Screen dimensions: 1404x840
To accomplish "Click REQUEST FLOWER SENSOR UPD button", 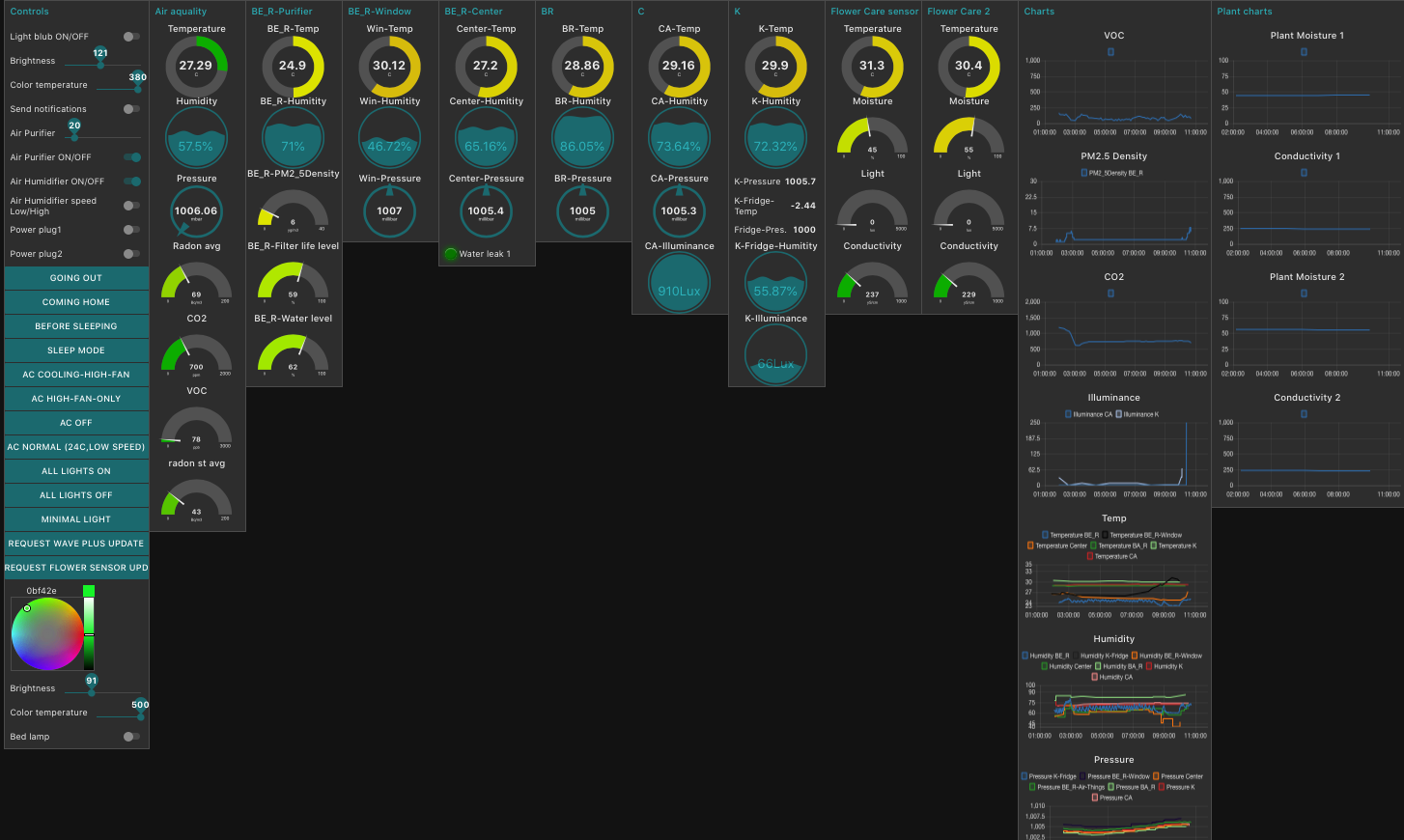I will (76, 568).
